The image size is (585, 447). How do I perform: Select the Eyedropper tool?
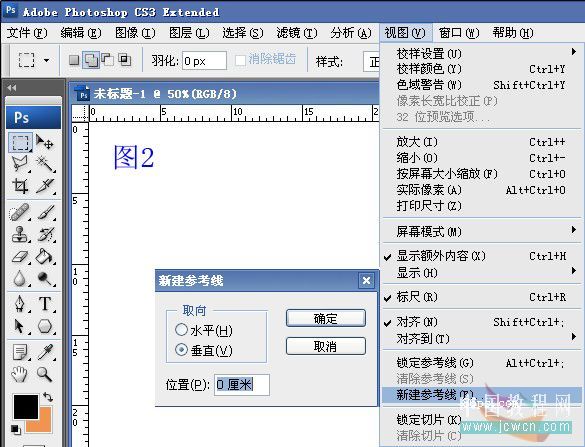click(45, 352)
